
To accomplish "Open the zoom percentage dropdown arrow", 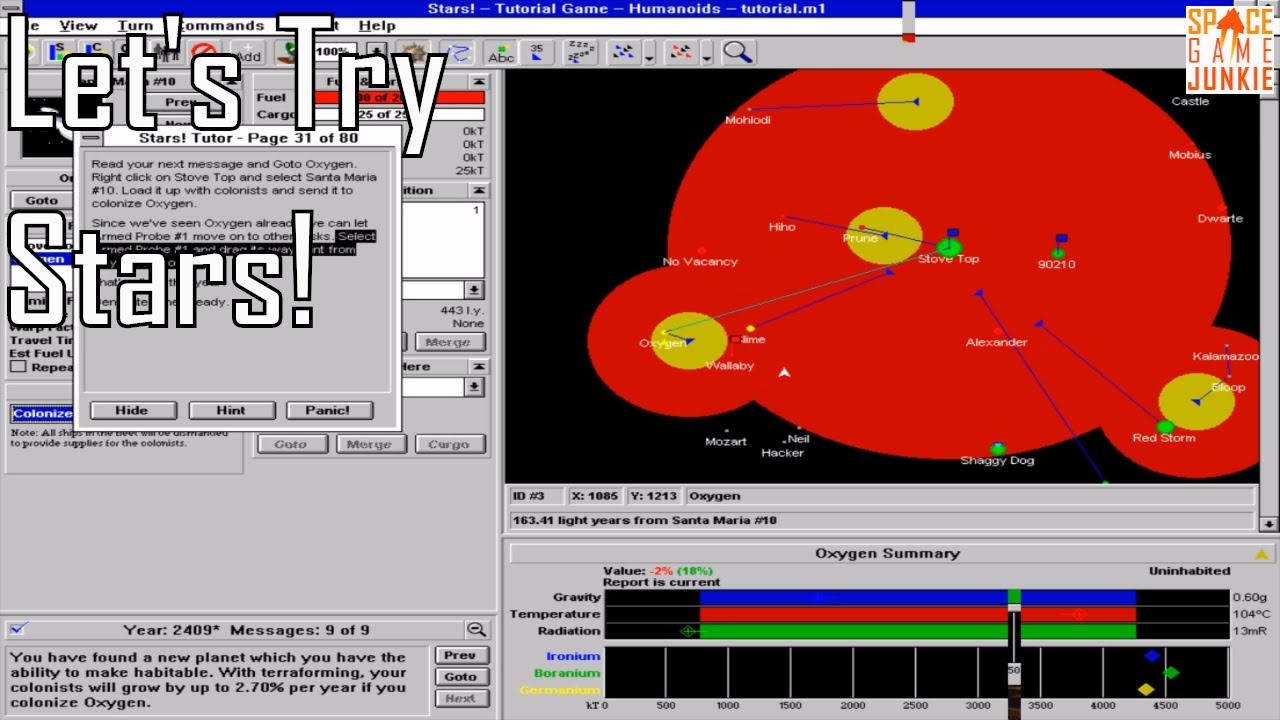I will pyautogui.click(x=377, y=52).
